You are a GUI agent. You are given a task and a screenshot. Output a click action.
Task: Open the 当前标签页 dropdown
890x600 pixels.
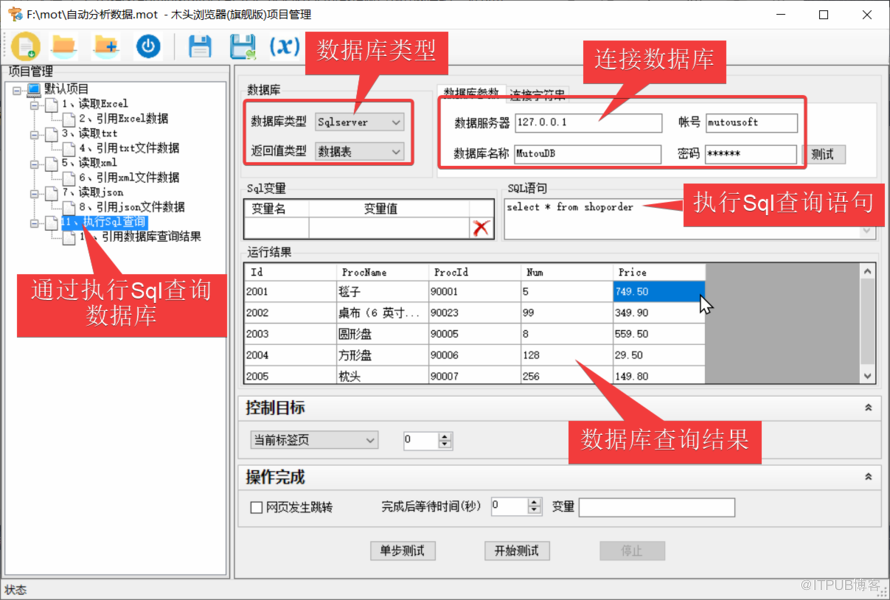pos(314,440)
